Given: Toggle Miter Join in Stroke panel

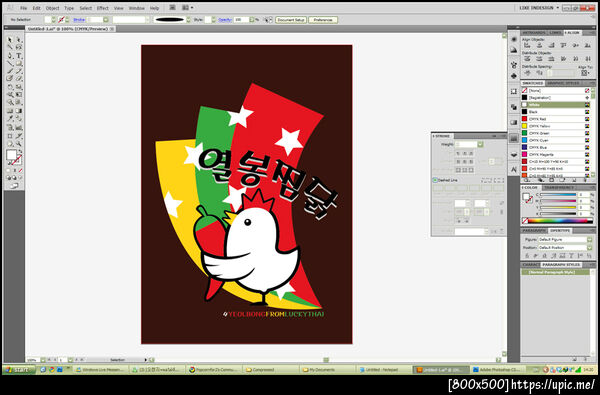Looking at the screenshot, I should point(458,162).
